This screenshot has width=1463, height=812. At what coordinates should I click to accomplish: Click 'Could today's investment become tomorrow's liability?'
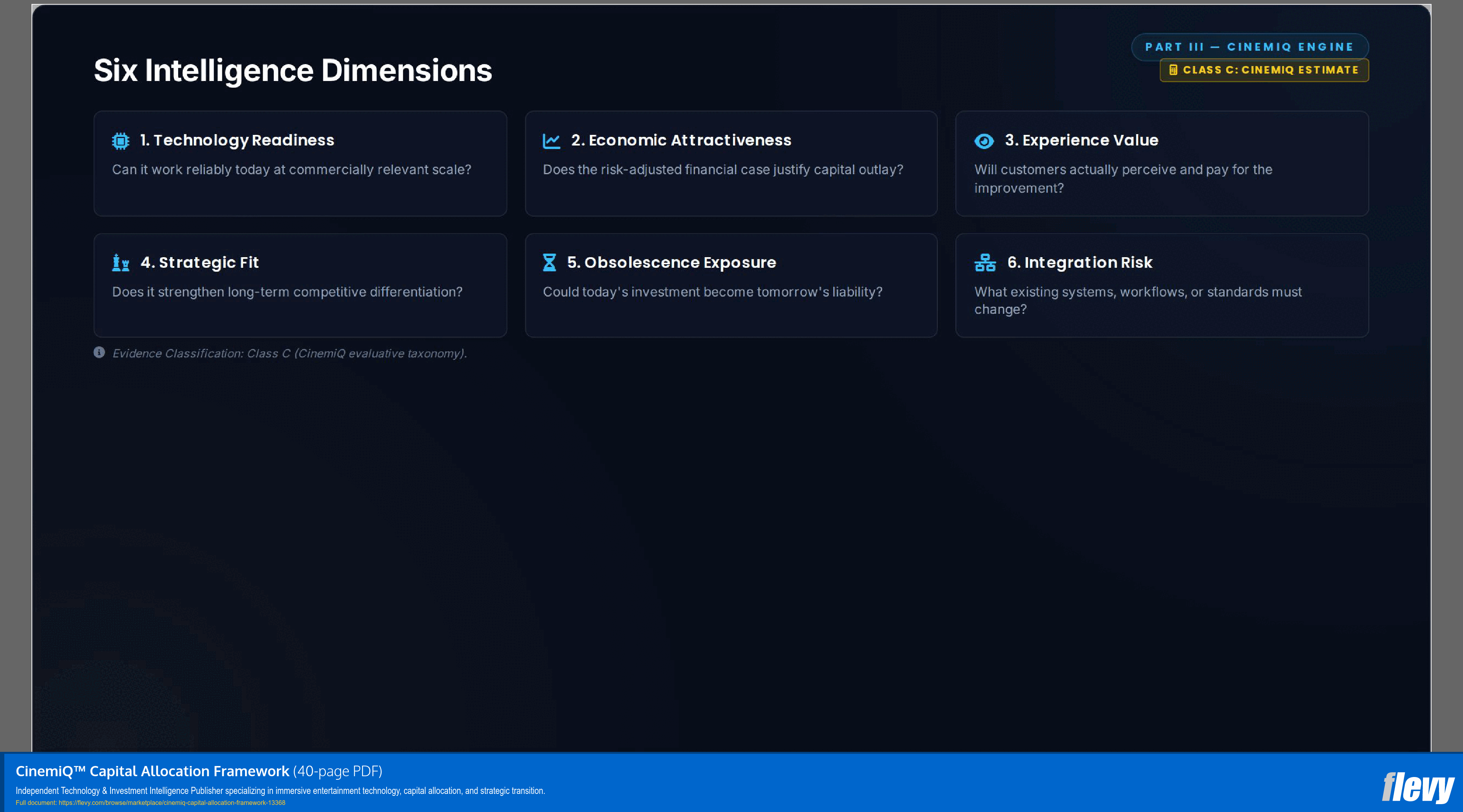pos(712,292)
